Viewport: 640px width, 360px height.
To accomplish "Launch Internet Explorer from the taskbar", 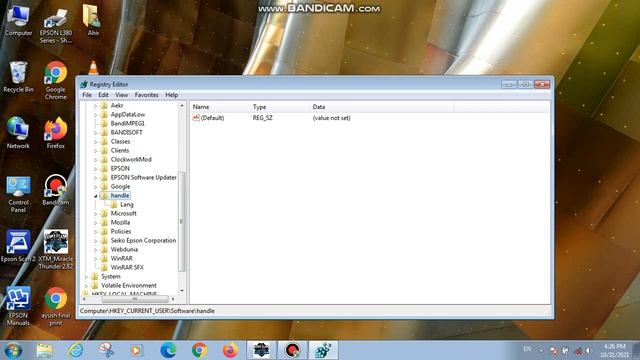I will tap(76, 350).
